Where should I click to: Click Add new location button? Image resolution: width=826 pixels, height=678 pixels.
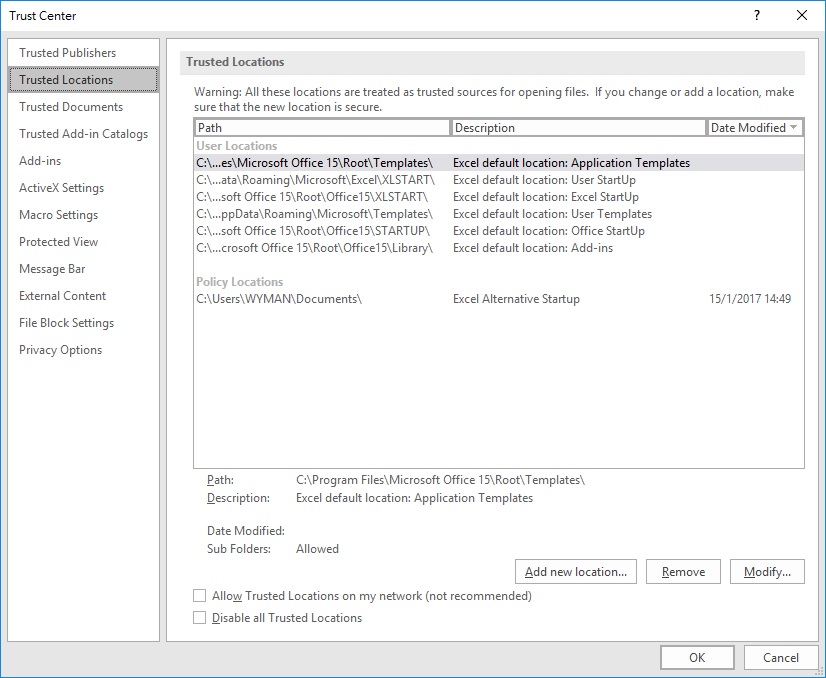point(575,571)
